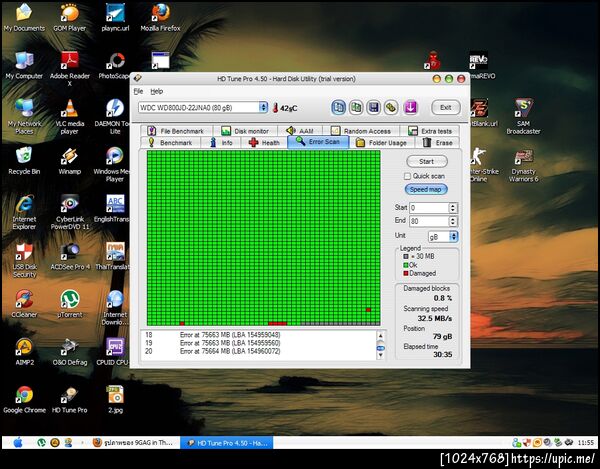The width and height of the screenshot is (600, 469).
Task: Click the copy screenshot toolbar icon in HD Tune
Action: tap(356, 107)
